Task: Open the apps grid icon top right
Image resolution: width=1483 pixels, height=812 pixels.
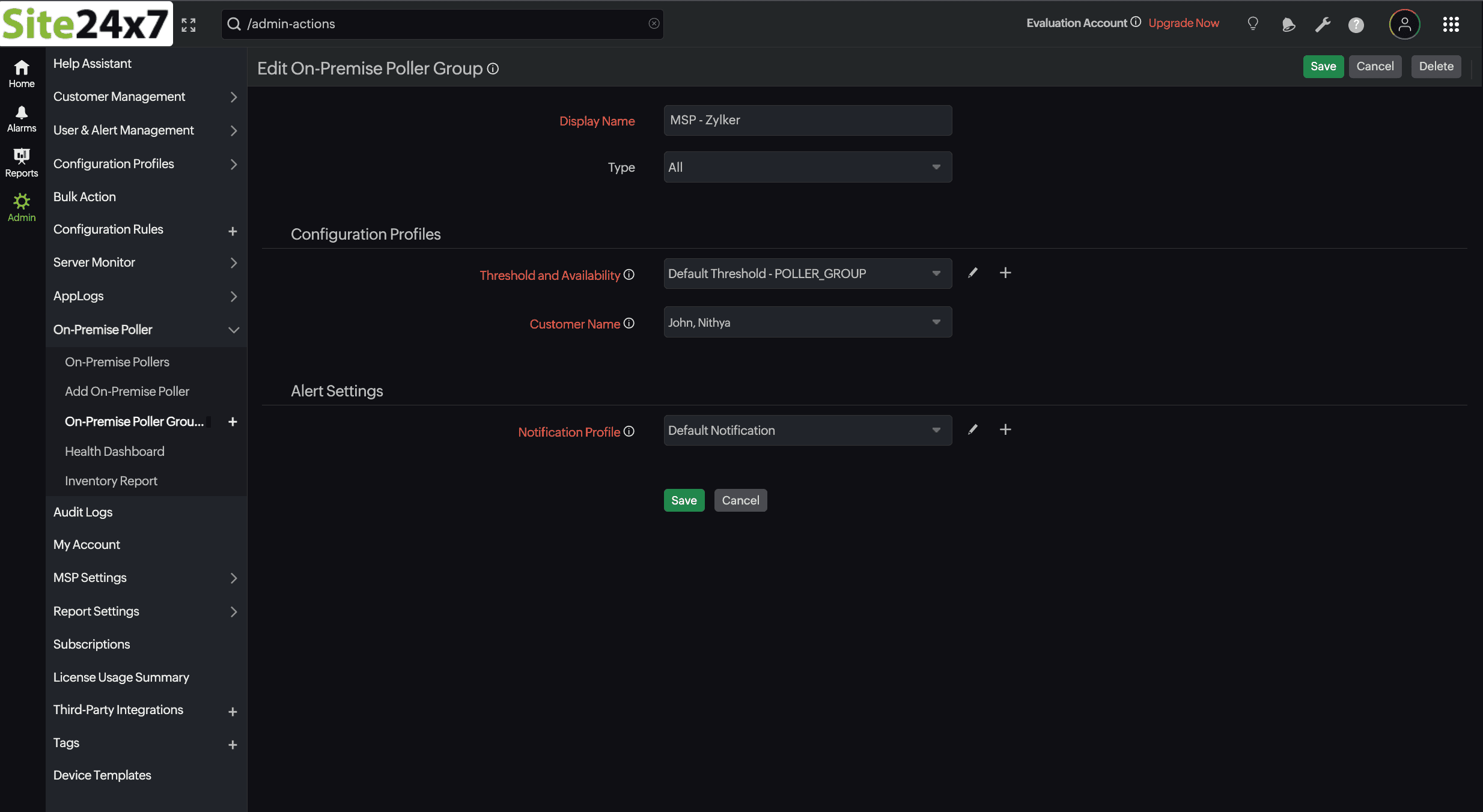Action: pyautogui.click(x=1451, y=24)
